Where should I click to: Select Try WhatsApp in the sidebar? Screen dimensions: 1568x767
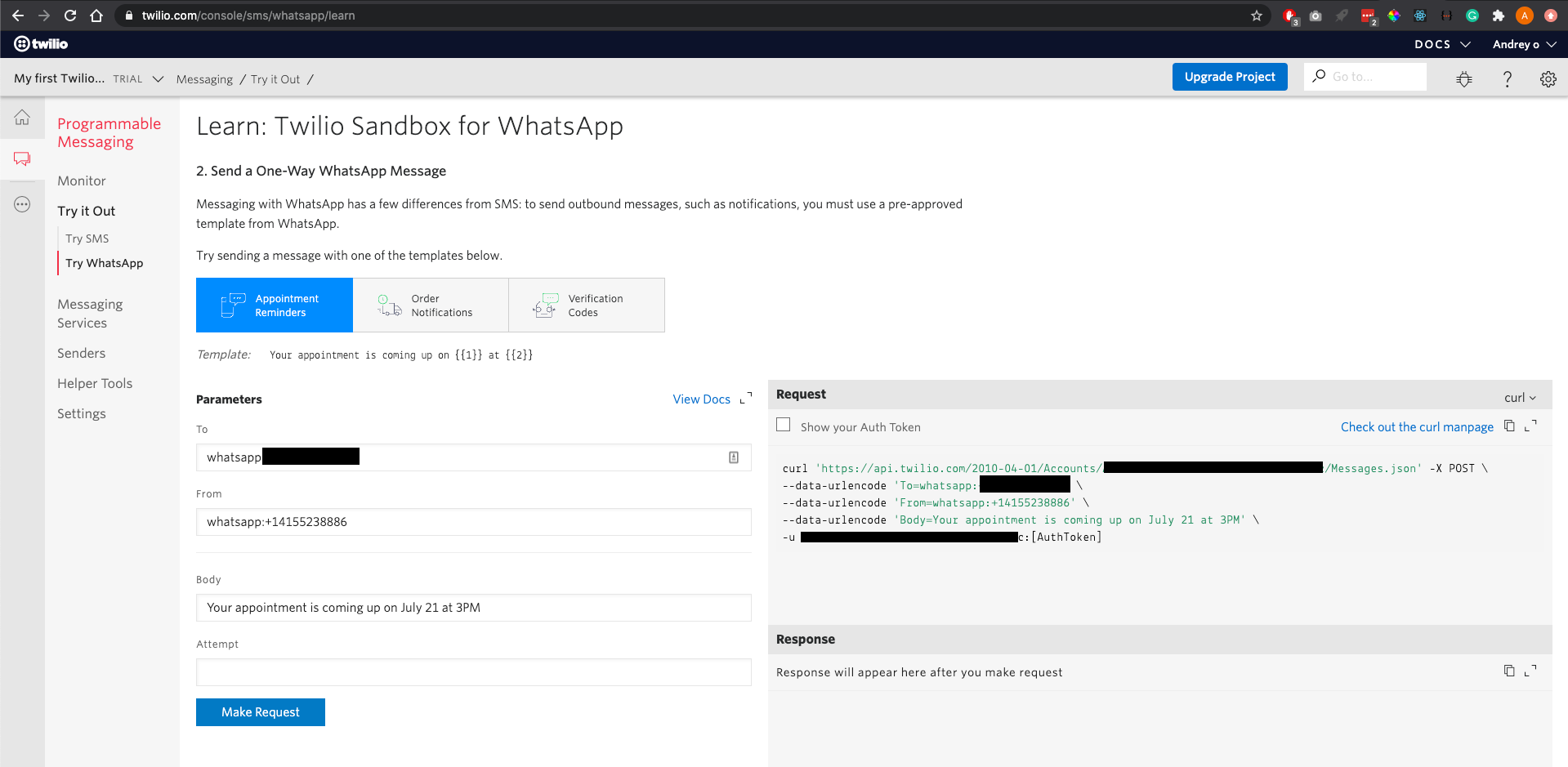105,263
